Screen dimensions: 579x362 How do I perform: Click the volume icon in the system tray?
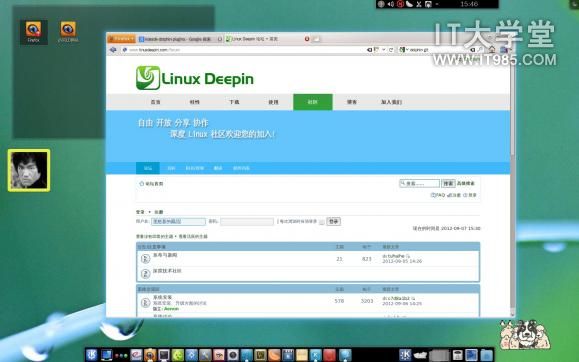click(x=391, y=4)
